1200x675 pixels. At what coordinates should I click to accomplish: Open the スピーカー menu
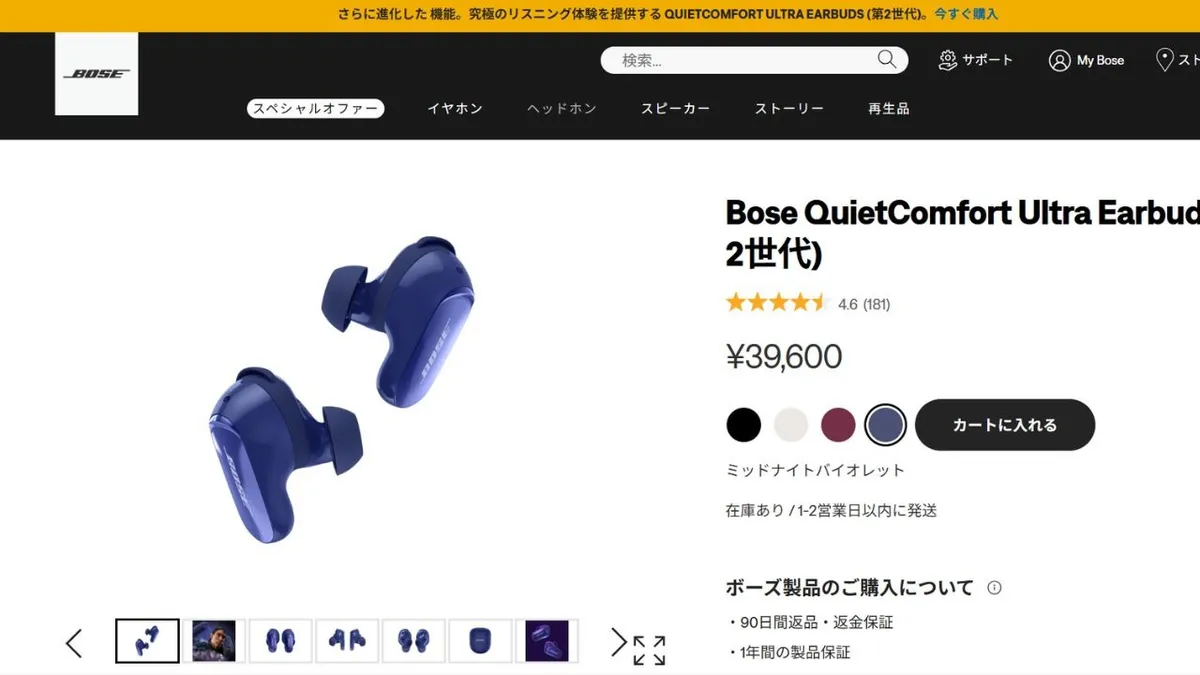[x=676, y=108]
